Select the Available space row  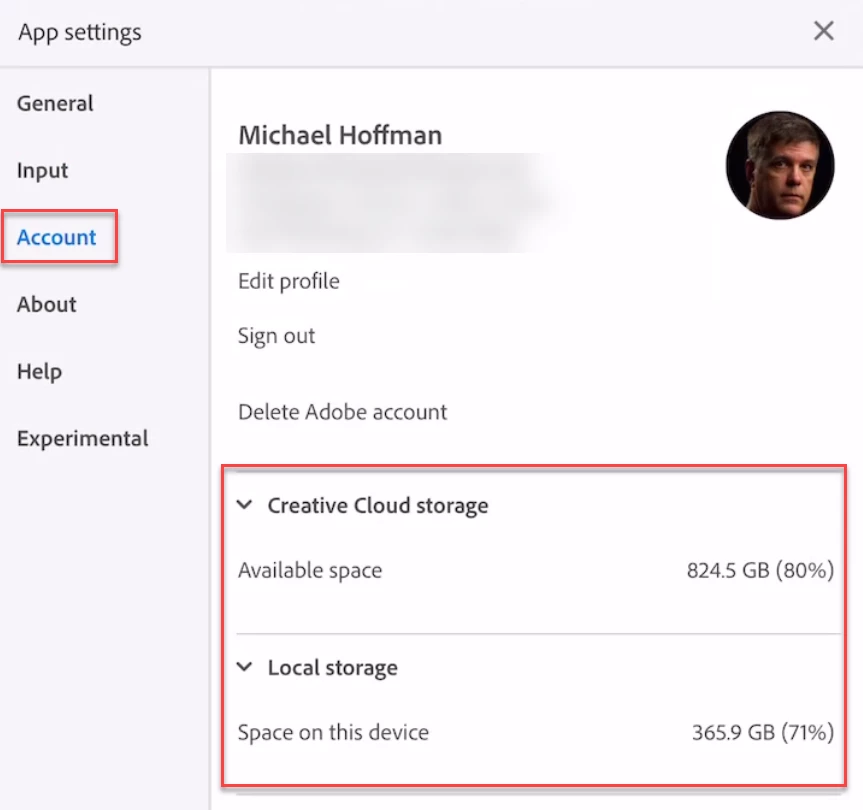pos(536,570)
